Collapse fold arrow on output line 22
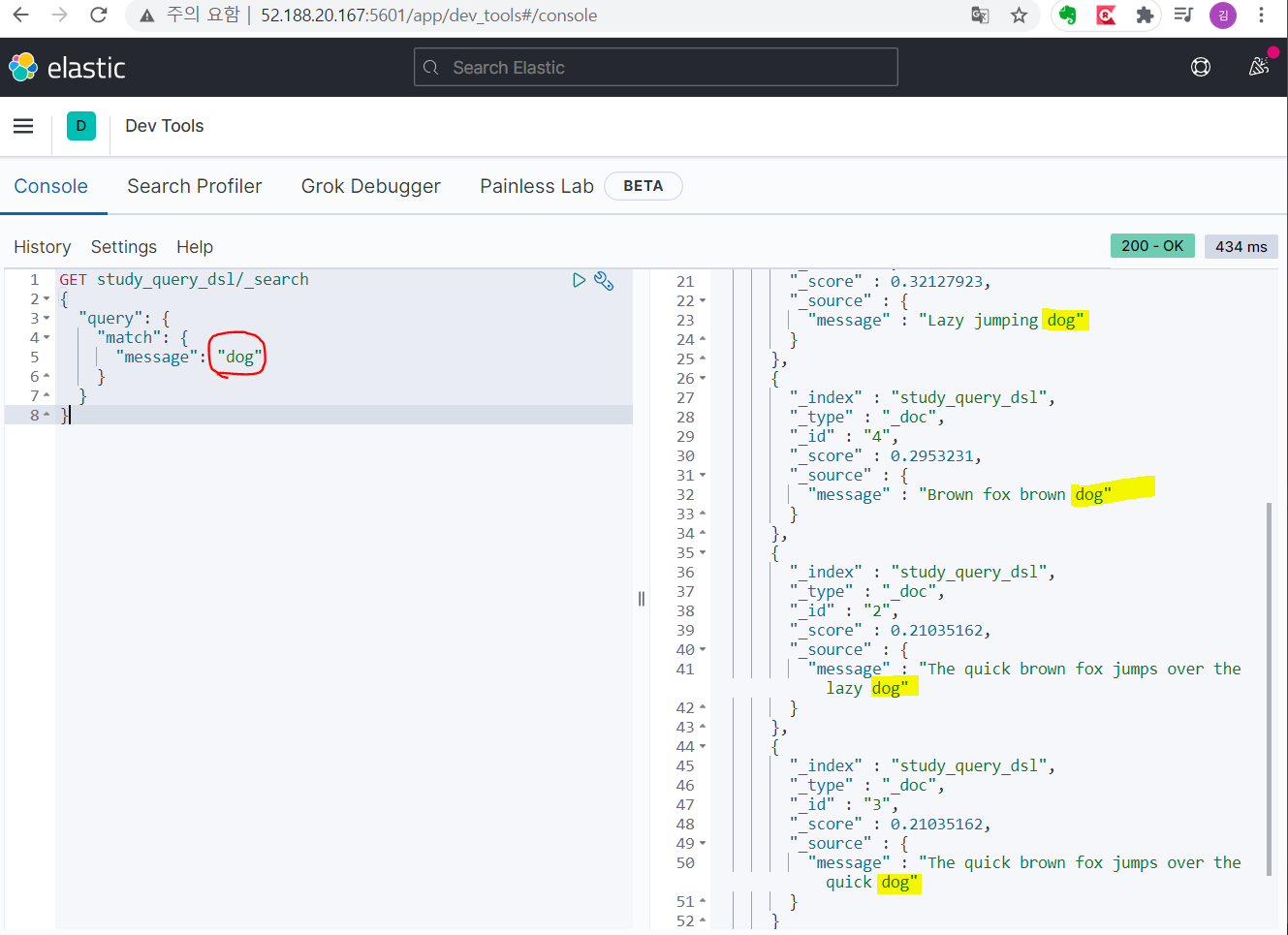 703,301
